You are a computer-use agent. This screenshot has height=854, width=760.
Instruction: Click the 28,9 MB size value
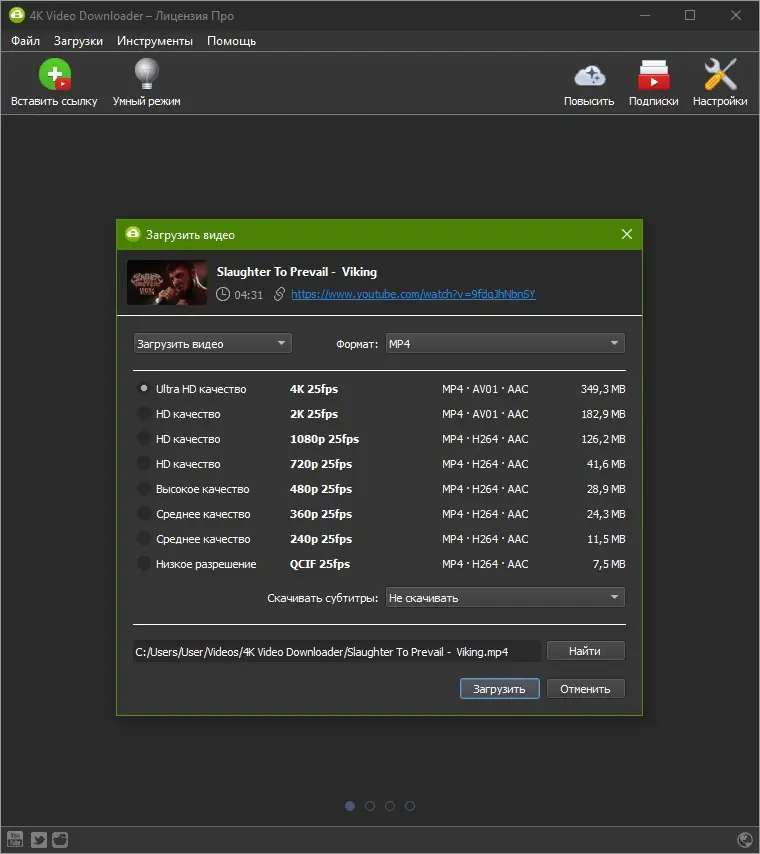coord(606,489)
